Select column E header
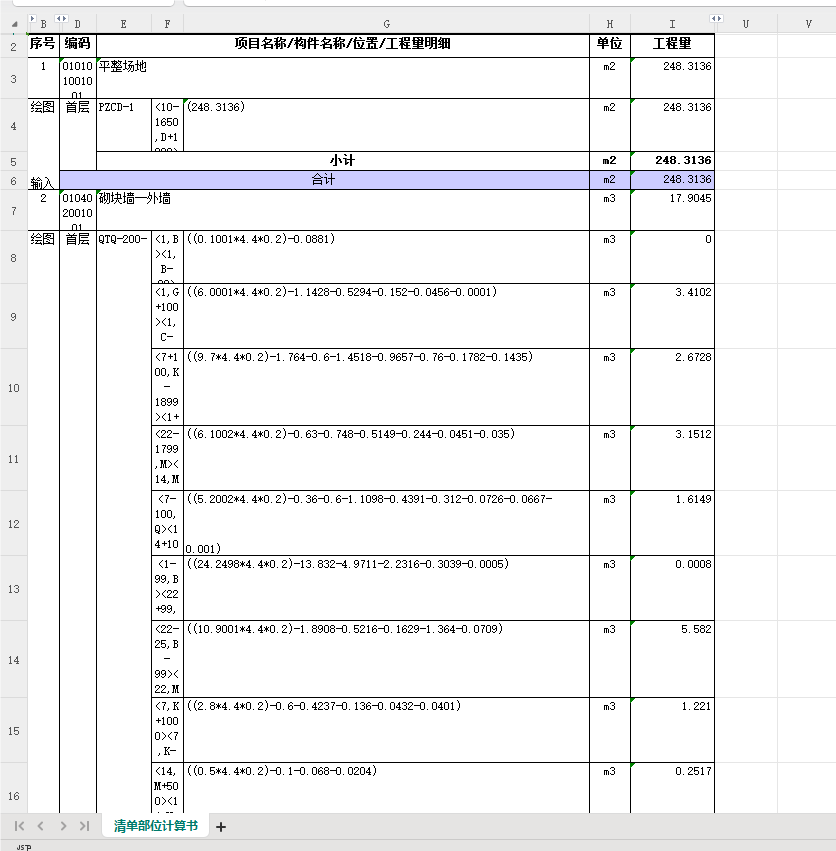Viewport: 836px width, 851px height. 124,24
